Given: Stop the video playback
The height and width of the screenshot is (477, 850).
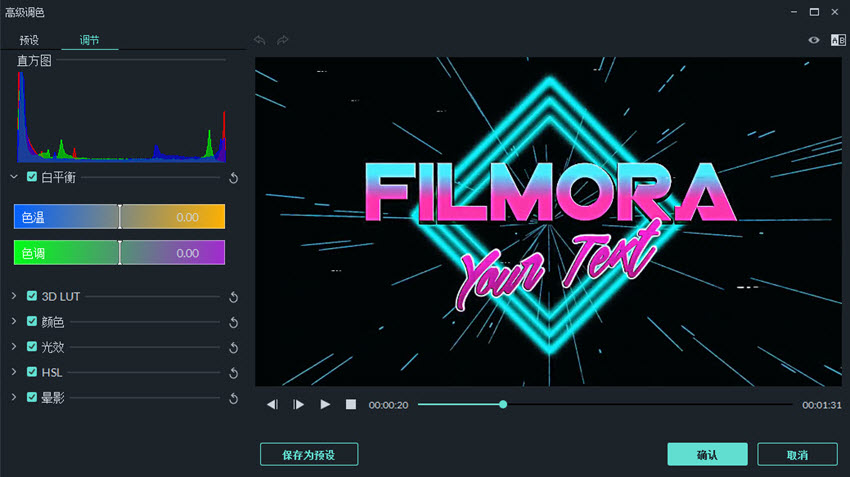Looking at the screenshot, I should [351, 404].
